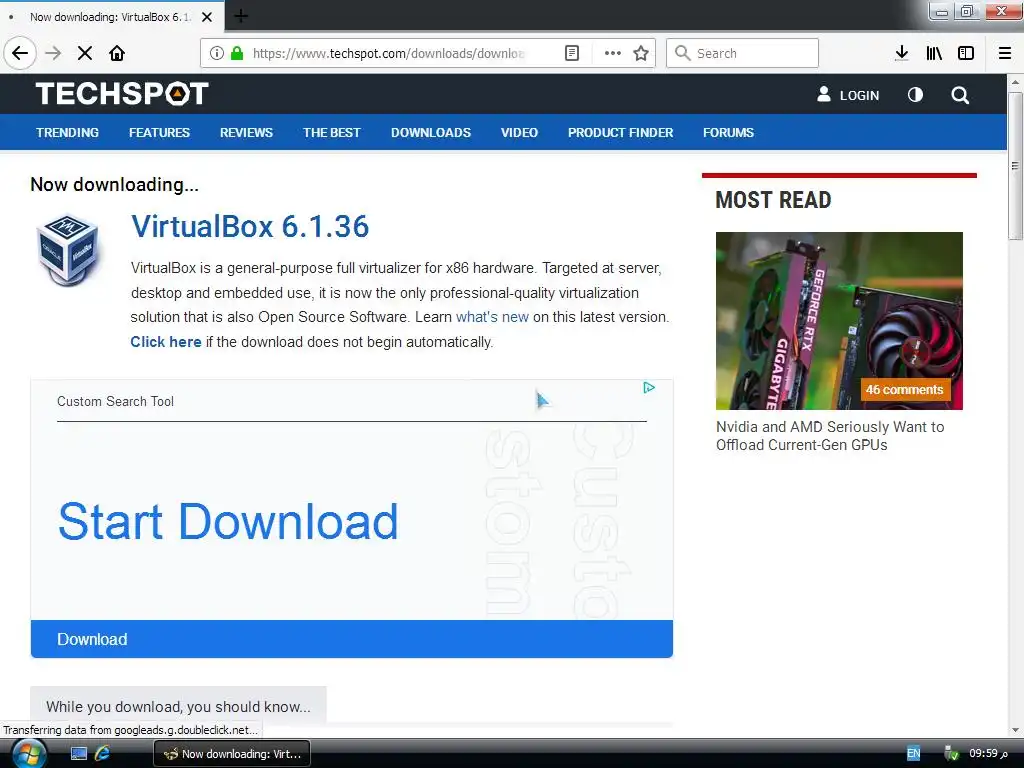Click the VirtualBox cube logo
Image resolution: width=1024 pixels, height=768 pixels.
tap(67, 250)
